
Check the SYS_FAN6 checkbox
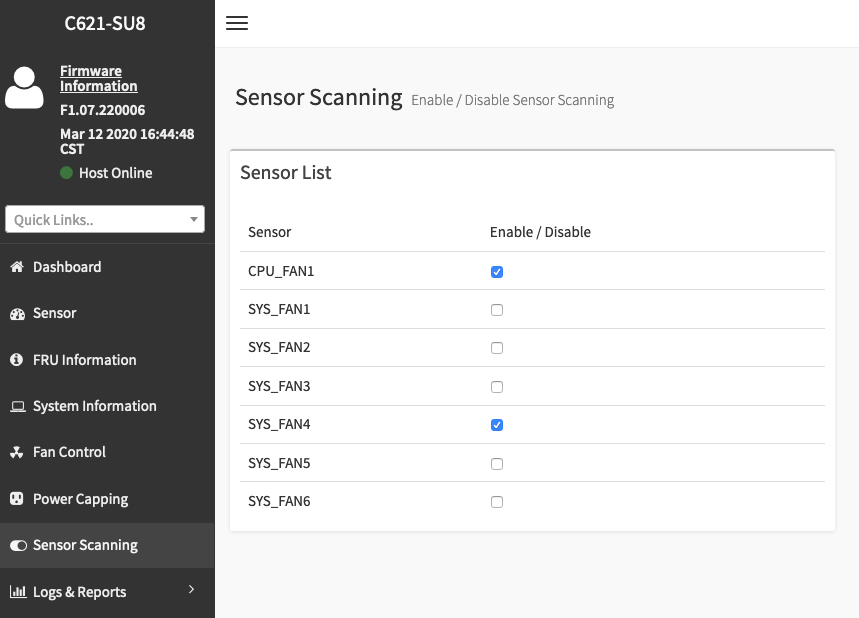tap(497, 502)
